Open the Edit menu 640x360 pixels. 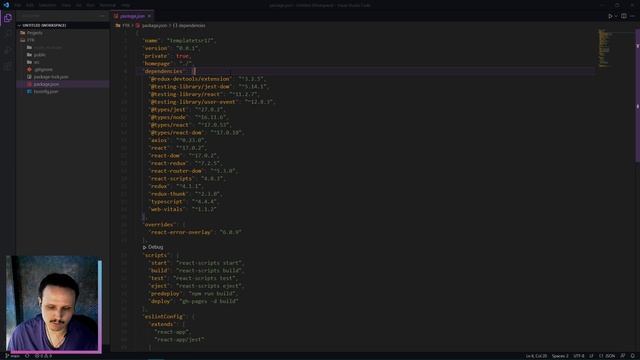30,5
